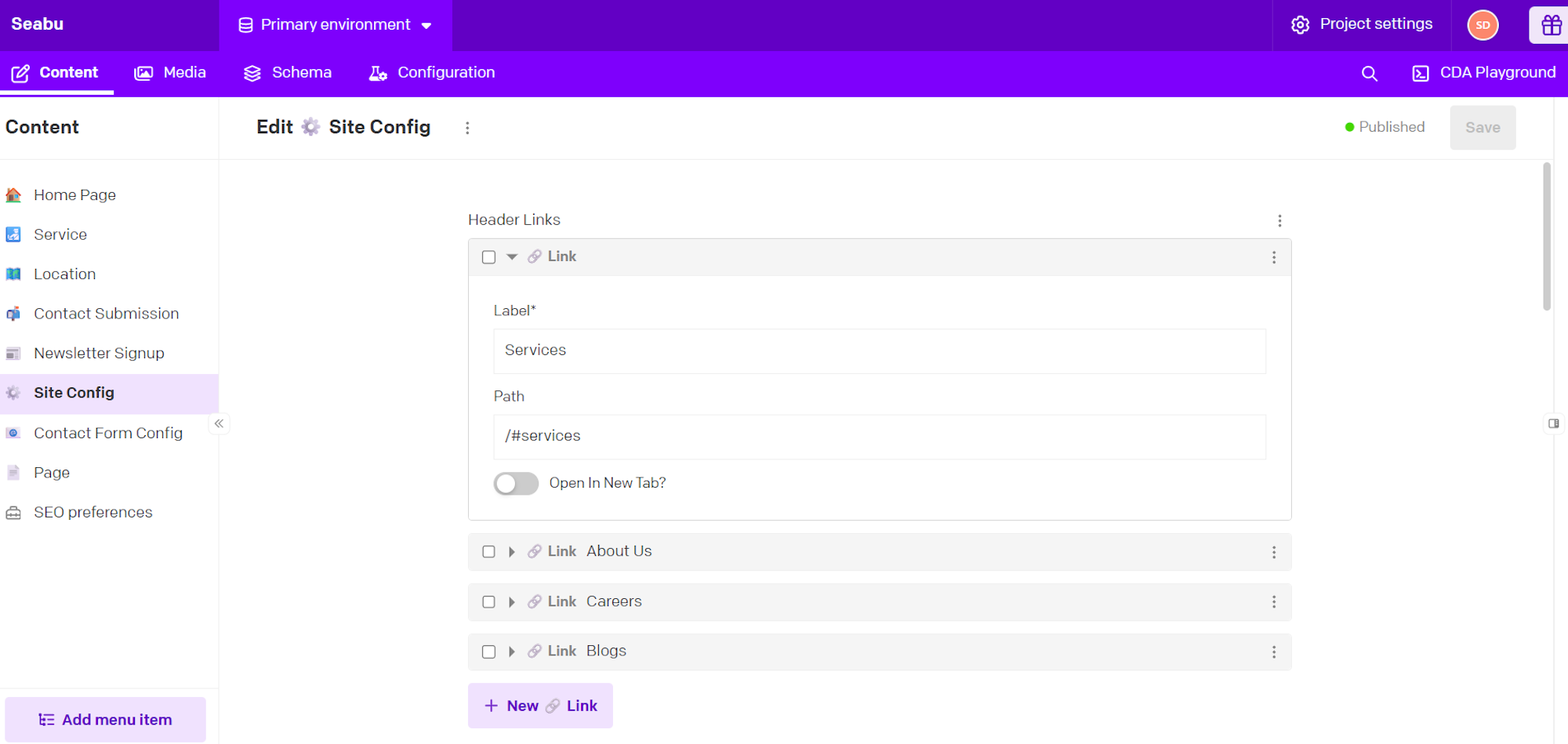
Task: Open Site Config title options menu
Action: click(467, 128)
